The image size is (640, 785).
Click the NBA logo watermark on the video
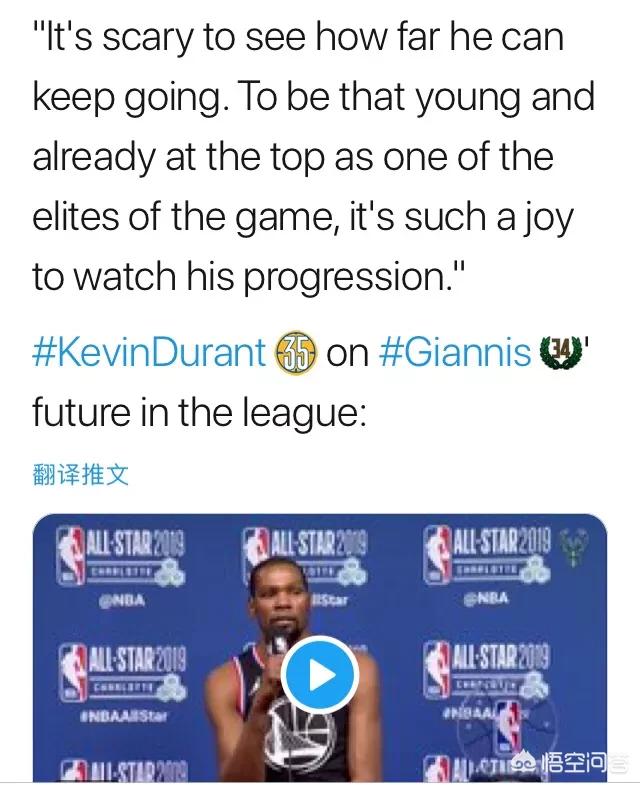508,727
